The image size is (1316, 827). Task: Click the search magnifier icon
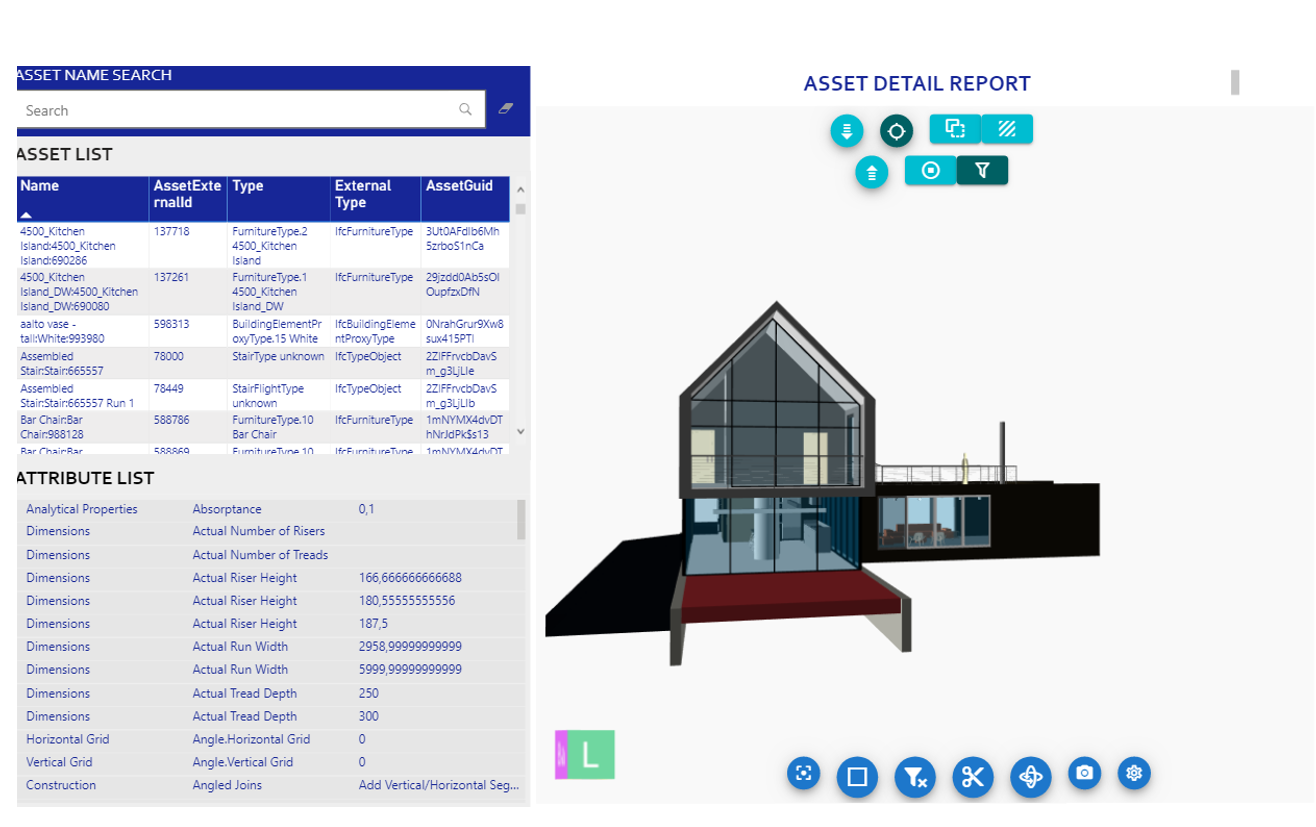[466, 110]
